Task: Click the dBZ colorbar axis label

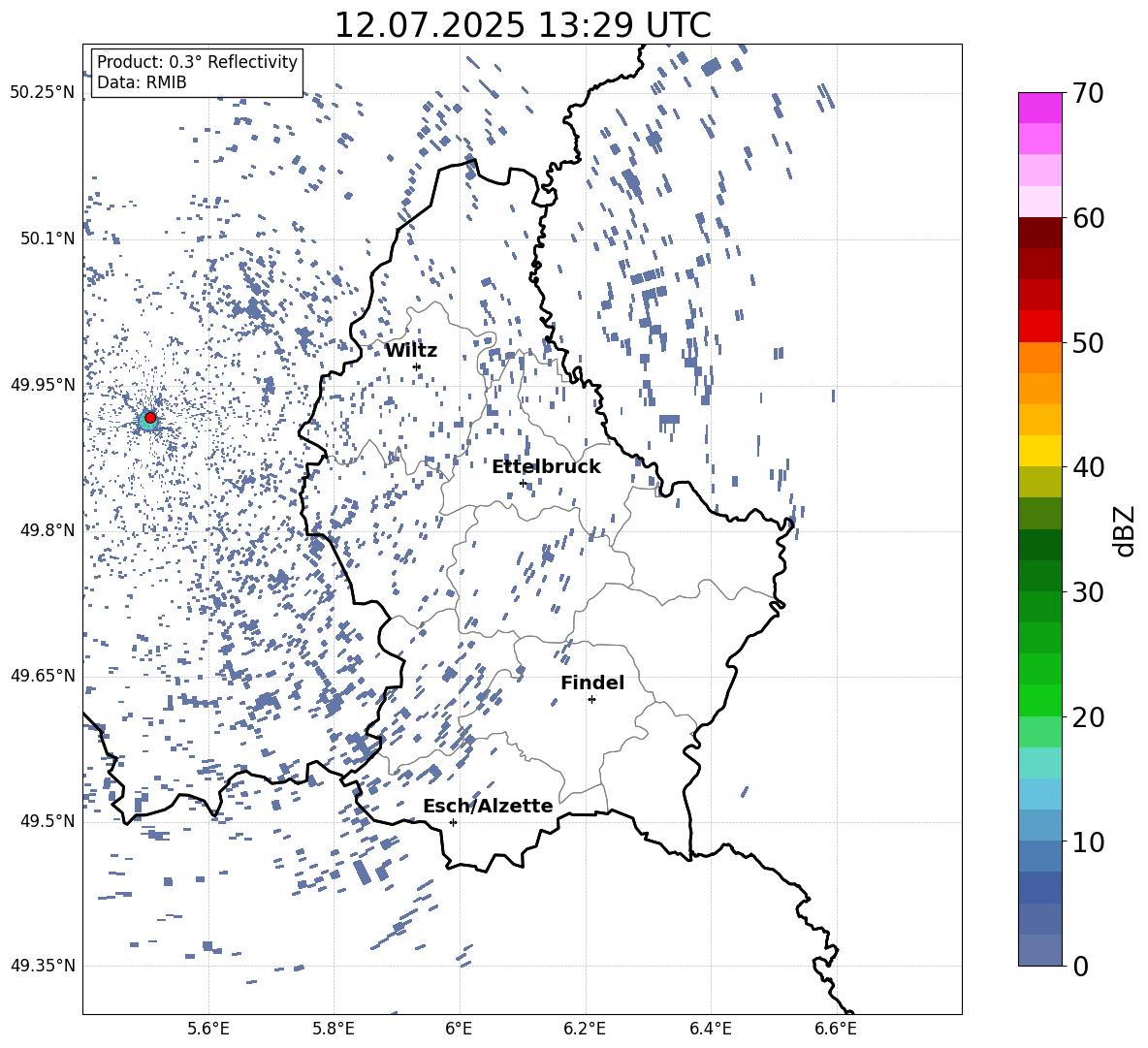Action: (x=1124, y=530)
